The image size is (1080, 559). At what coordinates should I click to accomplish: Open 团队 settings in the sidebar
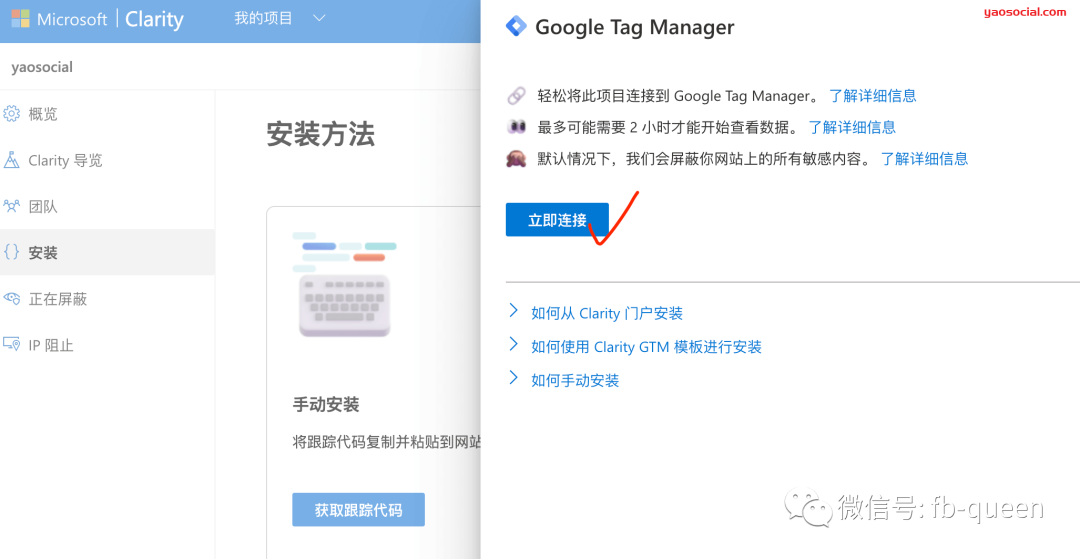coord(43,207)
